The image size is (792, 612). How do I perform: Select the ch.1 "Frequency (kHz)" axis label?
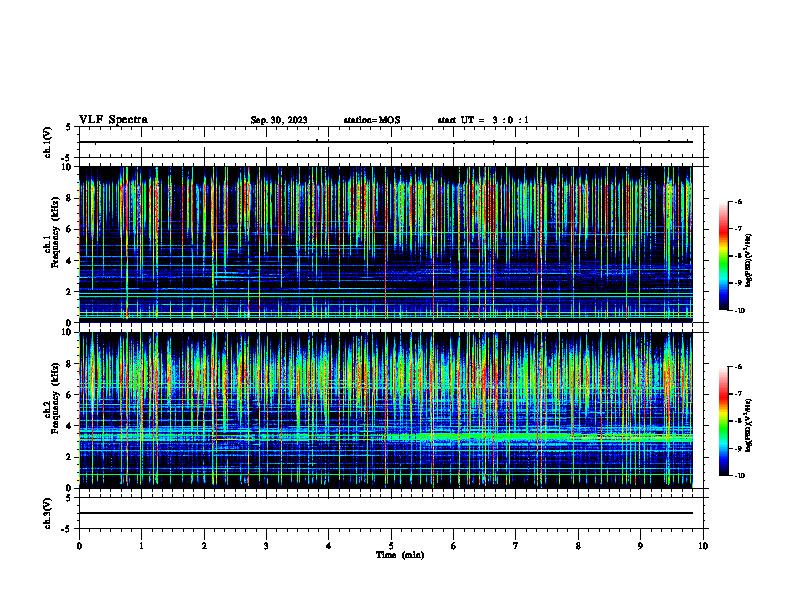point(55,231)
